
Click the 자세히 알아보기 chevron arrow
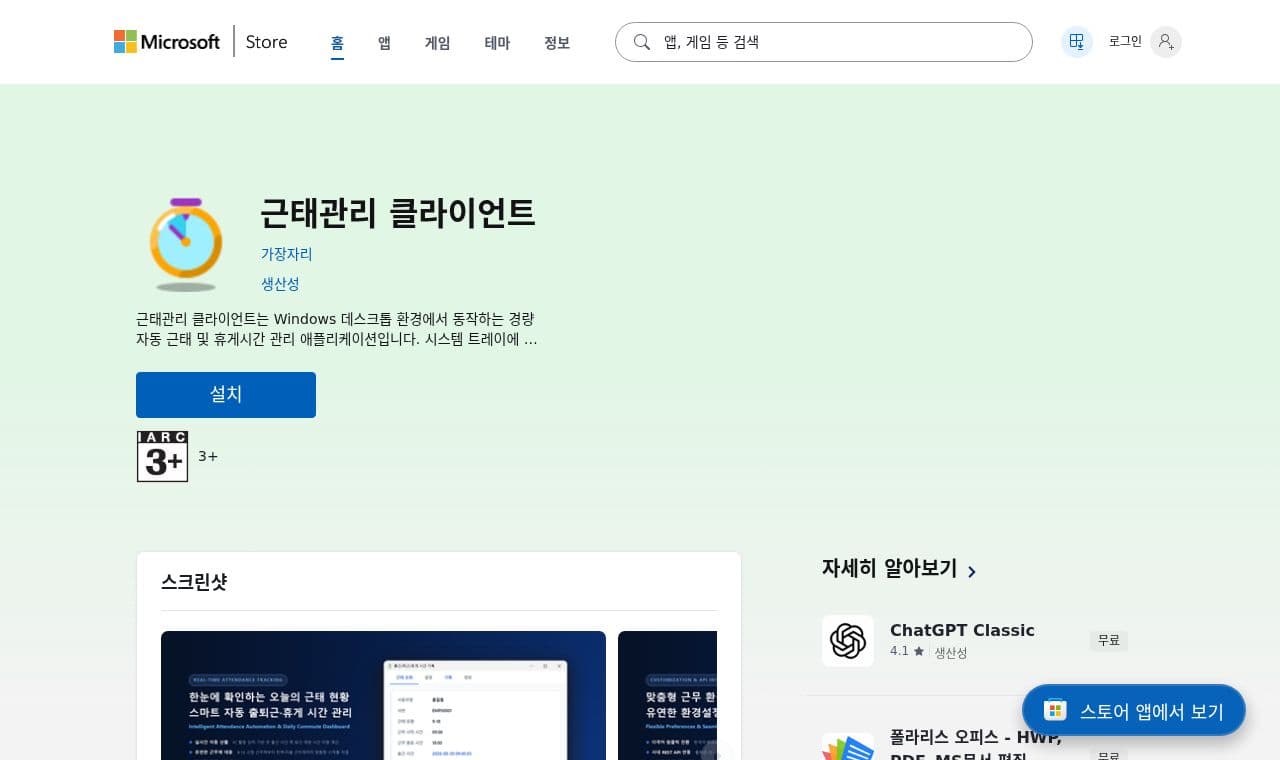[972, 571]
